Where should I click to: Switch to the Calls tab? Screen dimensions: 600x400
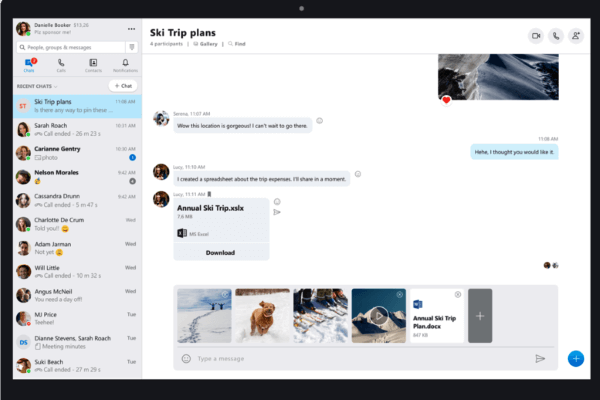(x=61, y=65)
